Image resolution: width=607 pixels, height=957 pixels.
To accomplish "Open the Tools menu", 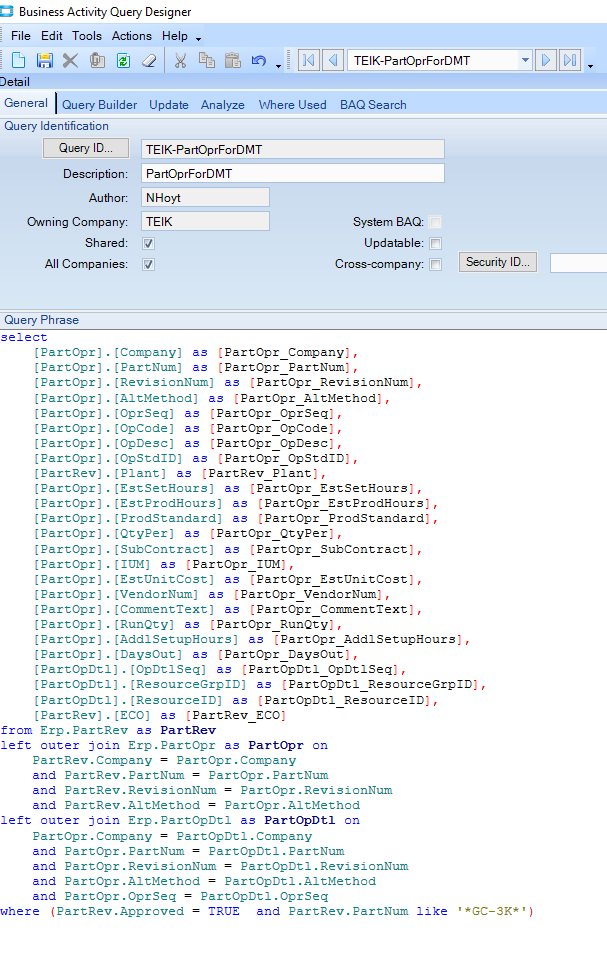I will [x=87, y=36].
